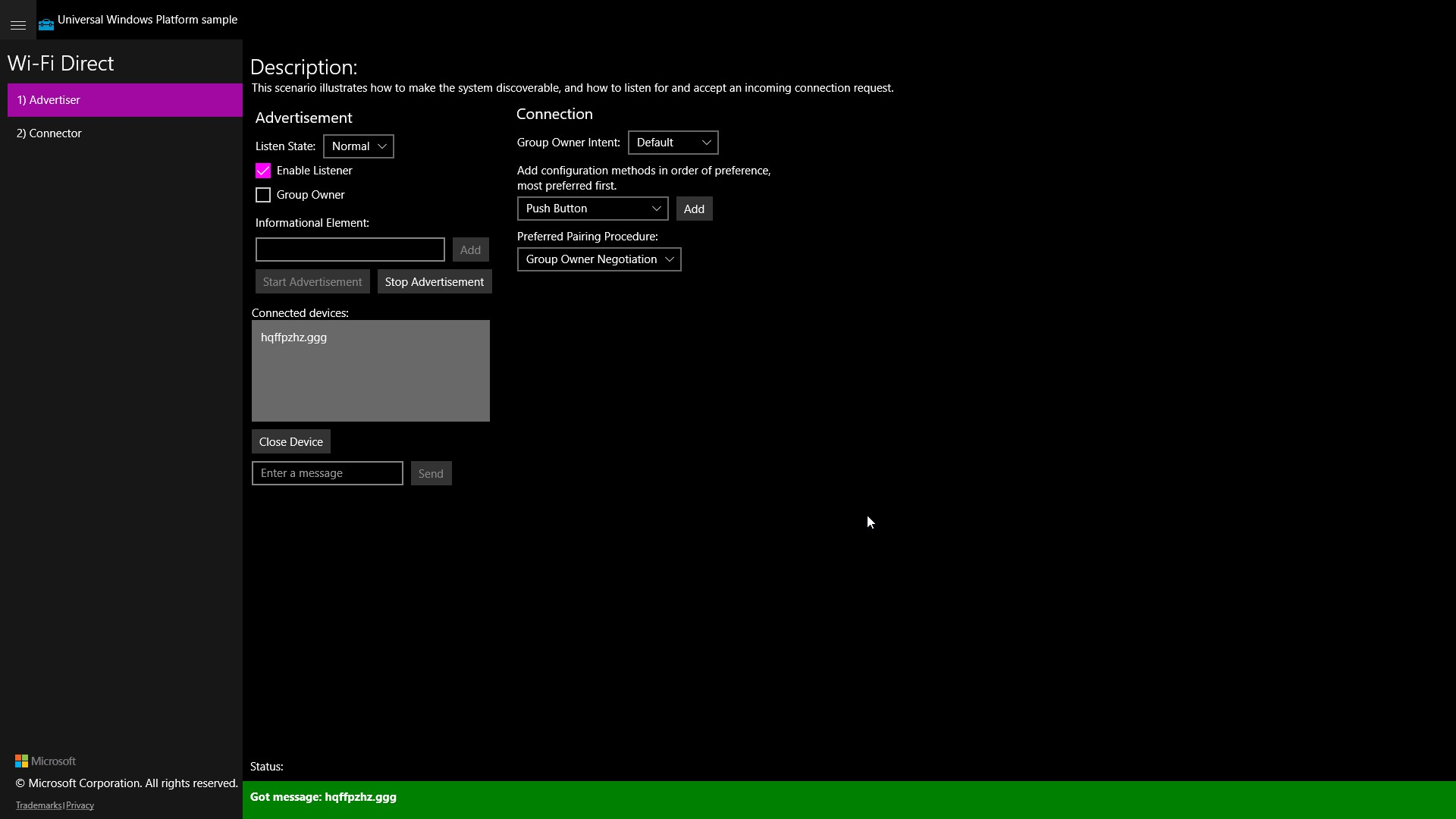Switch to the 2) Connector scenario
The width and height of the screenshot is (1456, 819).
point(125,133)
